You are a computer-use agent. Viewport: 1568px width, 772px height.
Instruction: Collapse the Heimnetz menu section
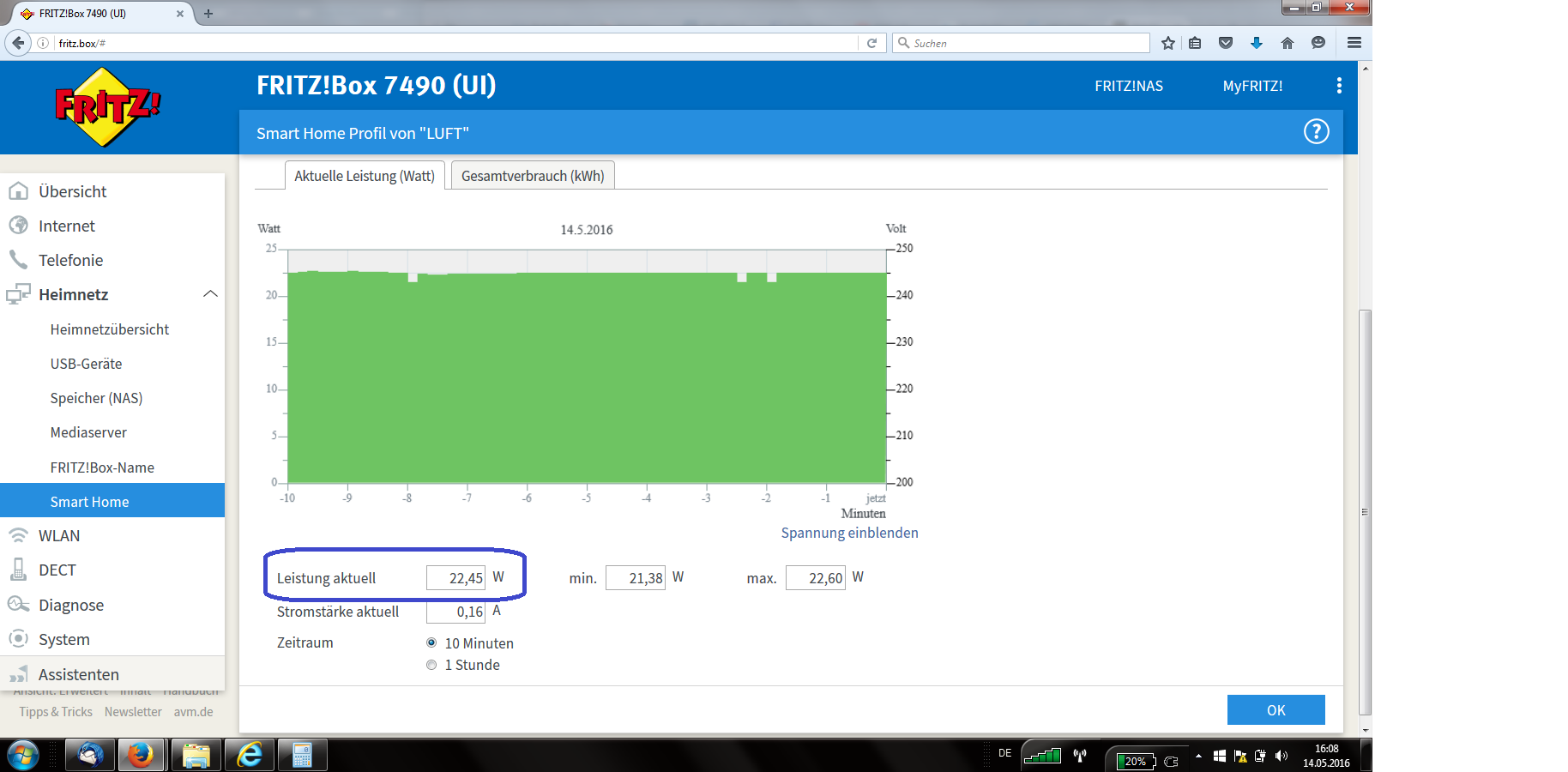(x=210, y=294)
